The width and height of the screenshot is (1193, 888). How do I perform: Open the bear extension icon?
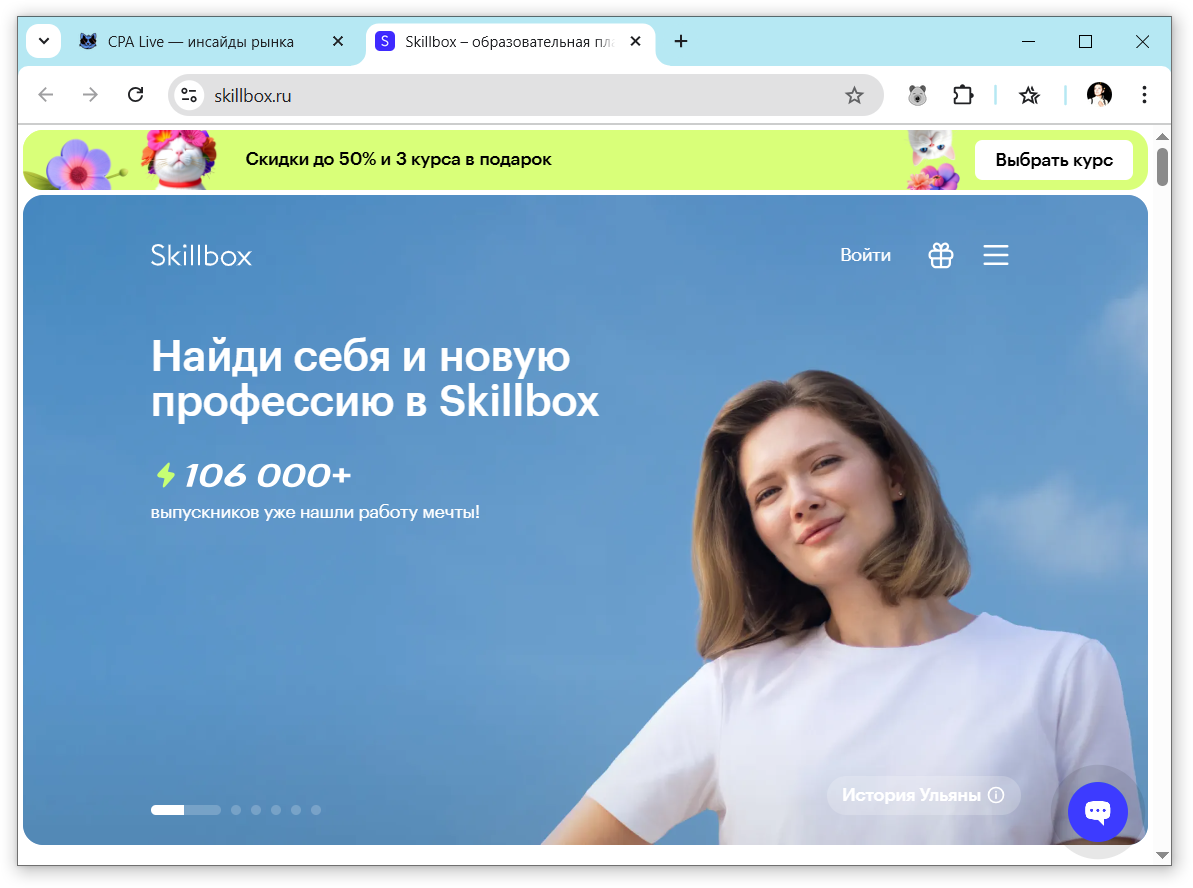918,95
